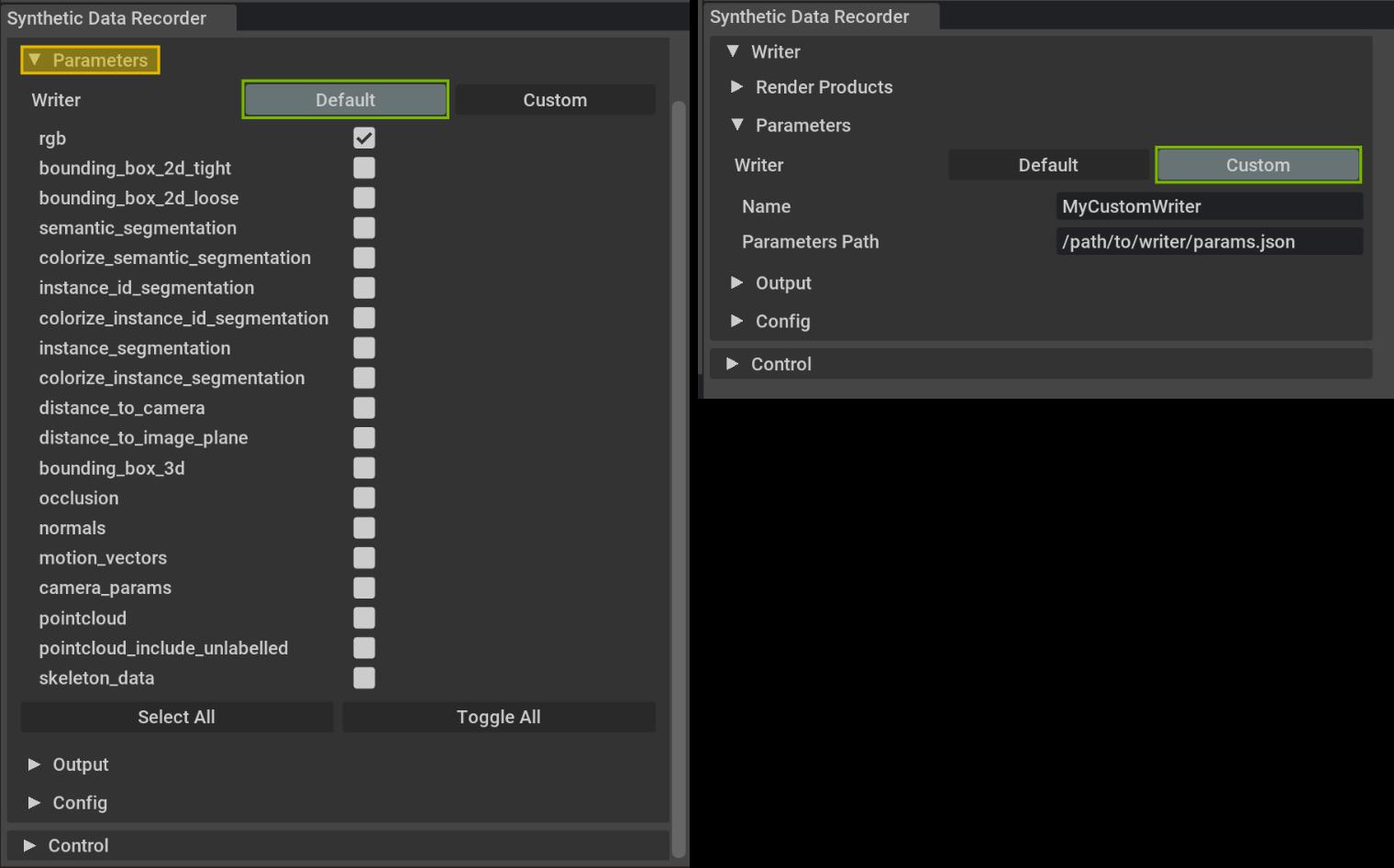Enable skeleton_data capture
This screenshot has height=868, width=1394.
pos(364,678)
